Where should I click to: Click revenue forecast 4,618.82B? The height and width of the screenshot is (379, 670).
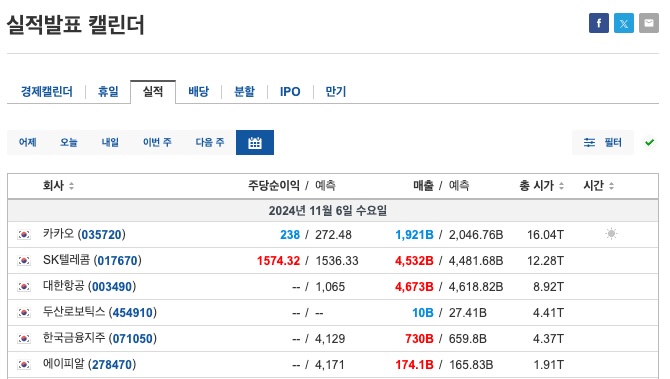(476, 287)
